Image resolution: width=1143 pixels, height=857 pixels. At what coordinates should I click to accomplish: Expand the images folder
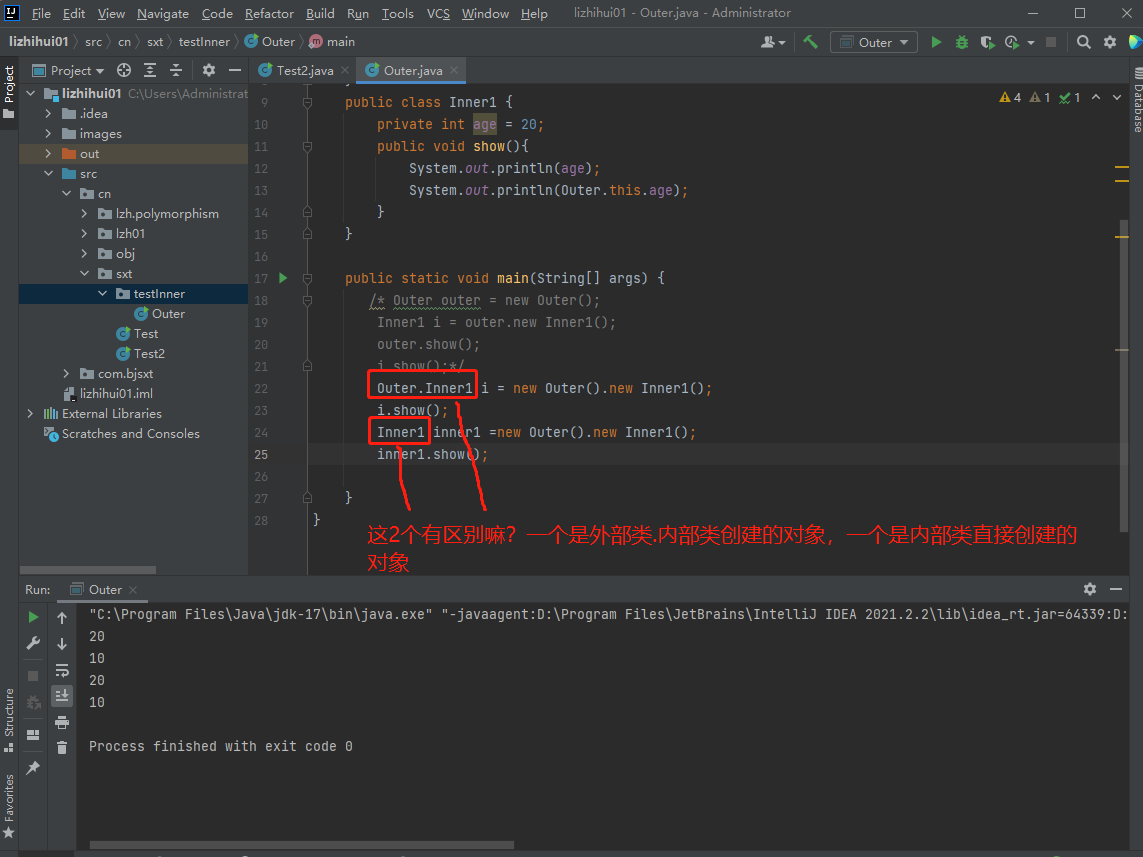point(48,133)
